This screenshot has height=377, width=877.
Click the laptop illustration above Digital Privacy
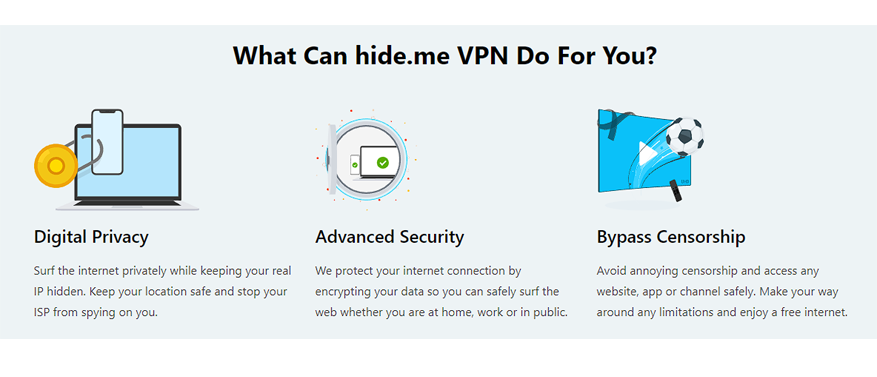(x=128, y=167)
